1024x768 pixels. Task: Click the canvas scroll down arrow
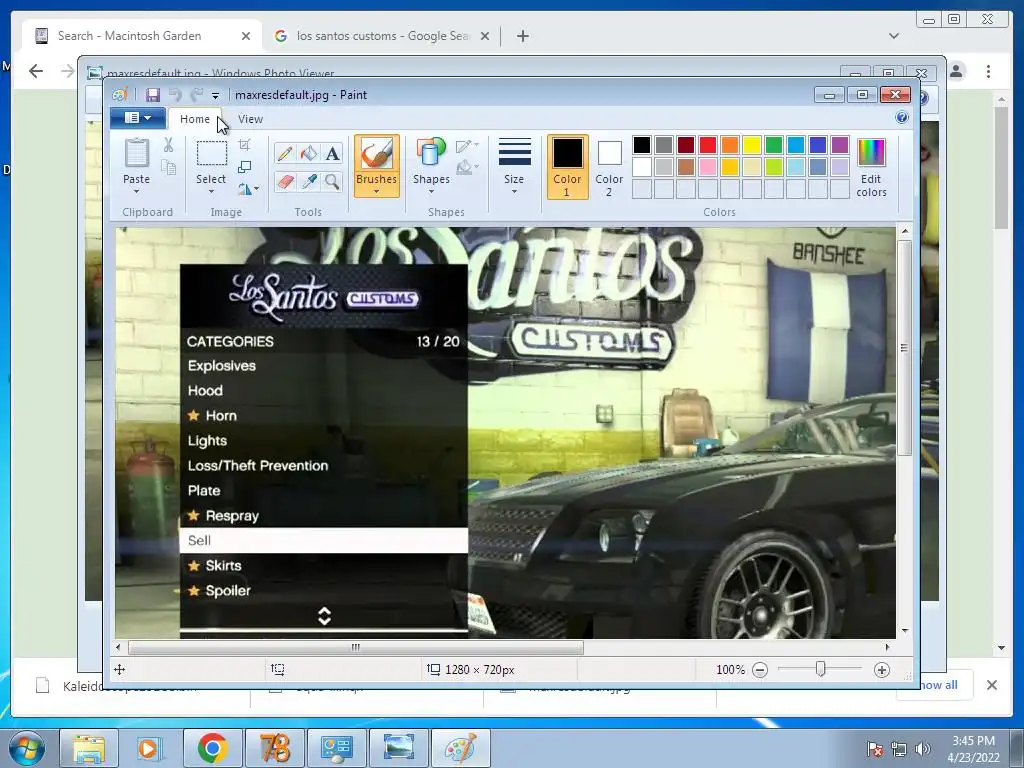[x=904, y=631]
